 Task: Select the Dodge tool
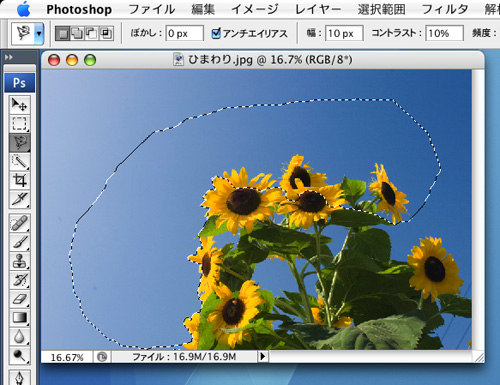[20, 356]
